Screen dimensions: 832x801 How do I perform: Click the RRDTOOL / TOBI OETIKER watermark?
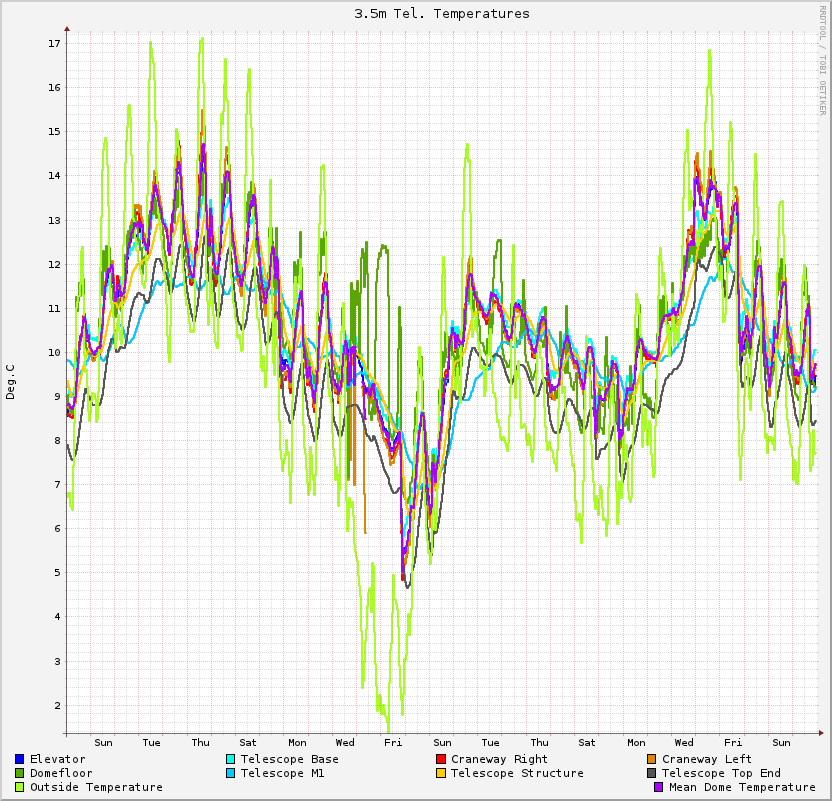[822, 60]
